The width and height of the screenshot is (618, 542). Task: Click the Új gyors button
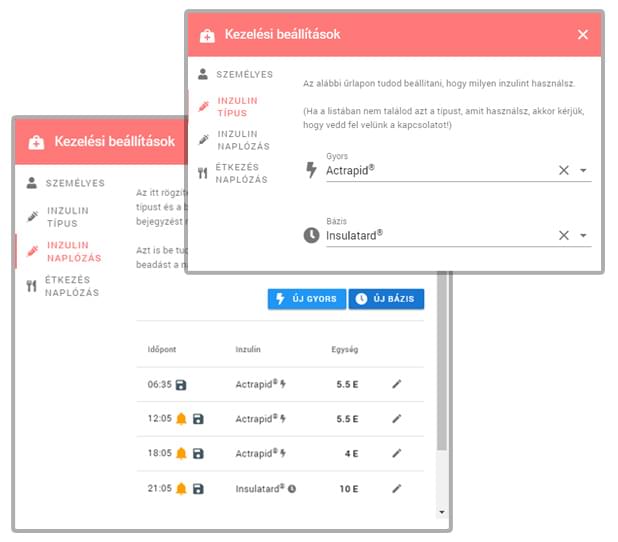(x=305, y=299)
